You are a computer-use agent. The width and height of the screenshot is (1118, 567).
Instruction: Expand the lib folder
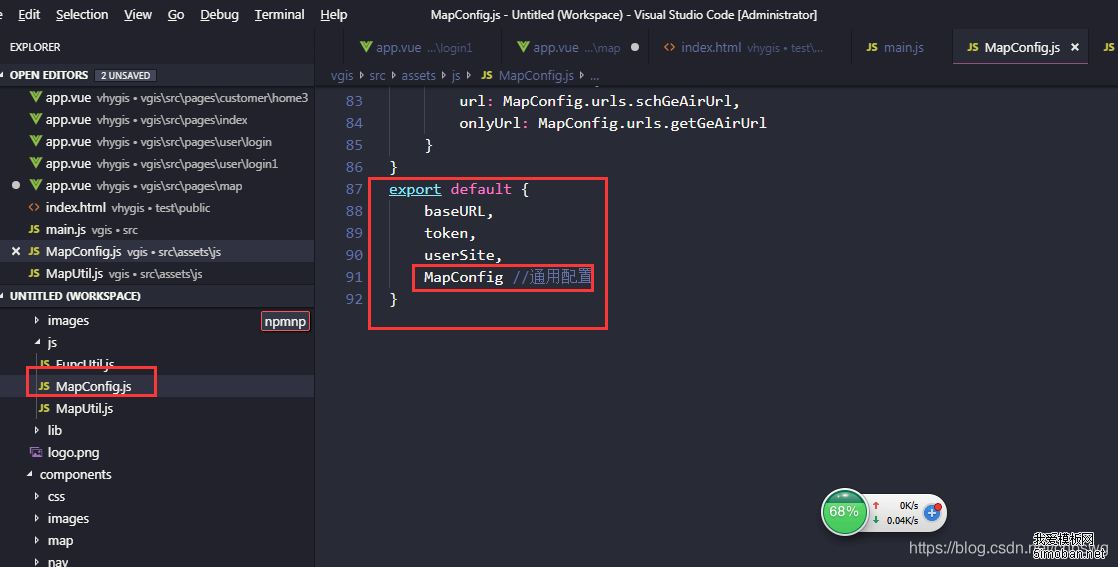pos(37,430)
